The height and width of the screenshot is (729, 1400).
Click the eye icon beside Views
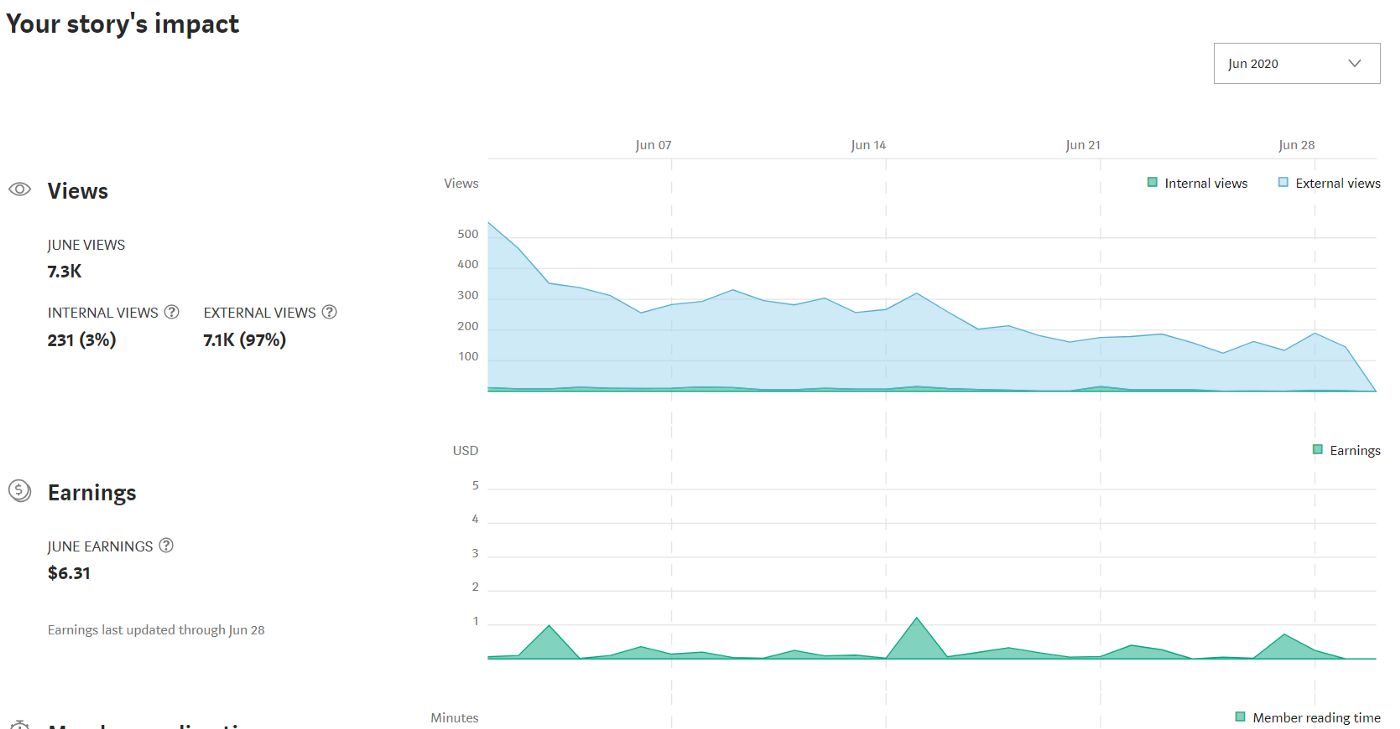[20, 190]
